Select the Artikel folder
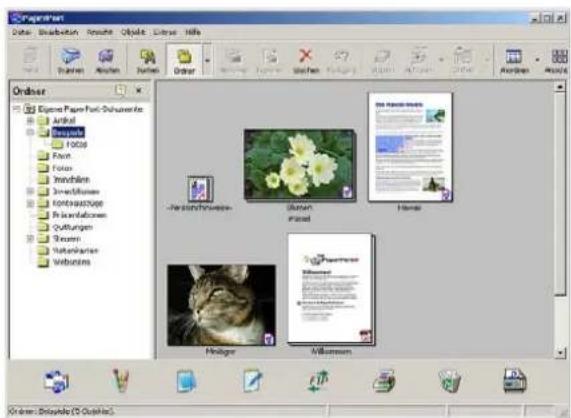The height and width of the screenshot is (418, 571). 64,121
